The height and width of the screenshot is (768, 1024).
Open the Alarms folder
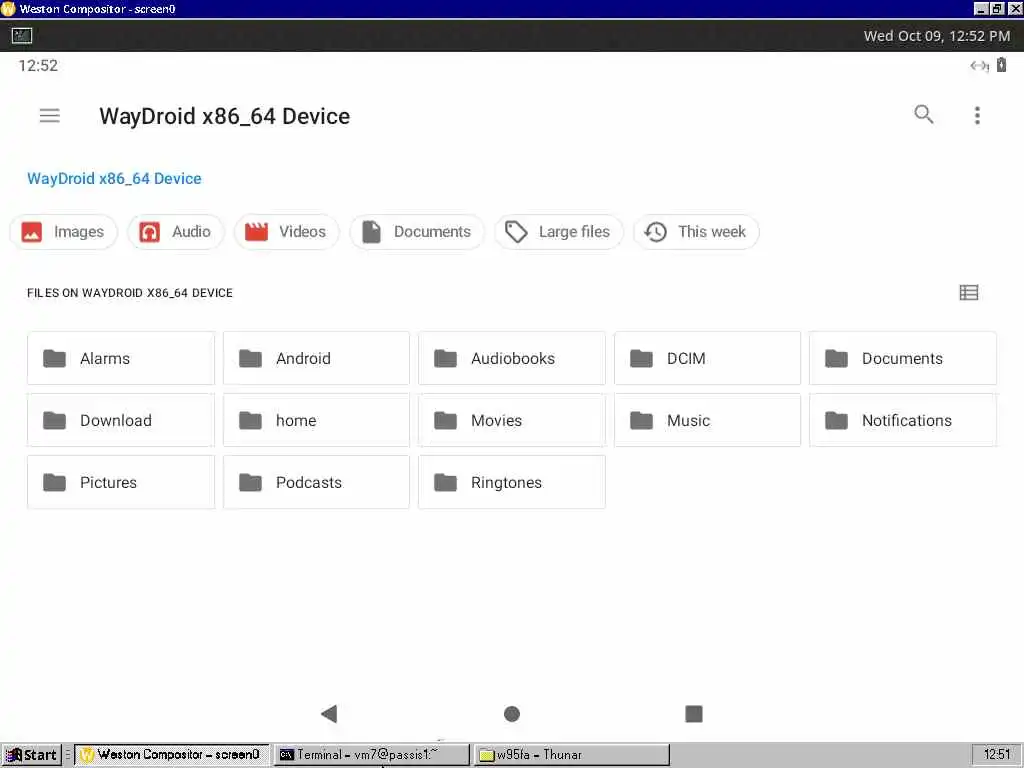click(121, 358)
